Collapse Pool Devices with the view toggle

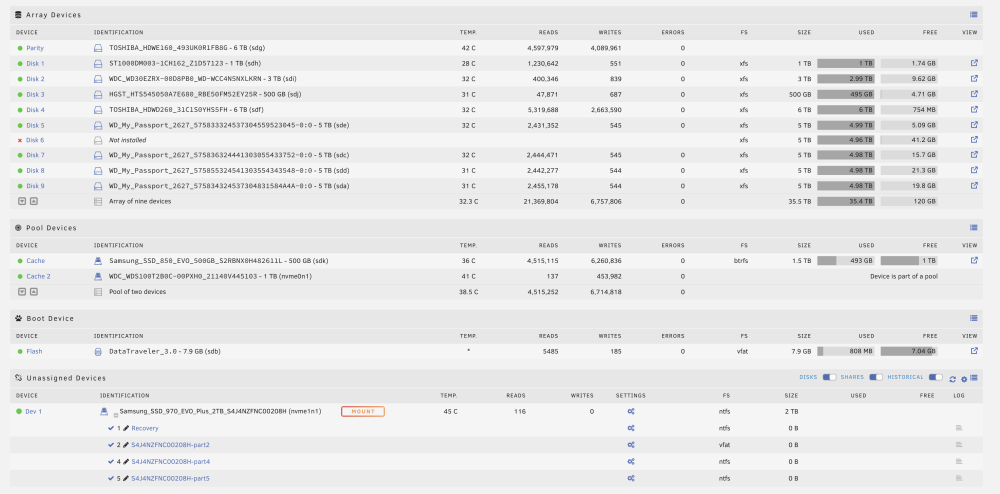click(974, 228)
